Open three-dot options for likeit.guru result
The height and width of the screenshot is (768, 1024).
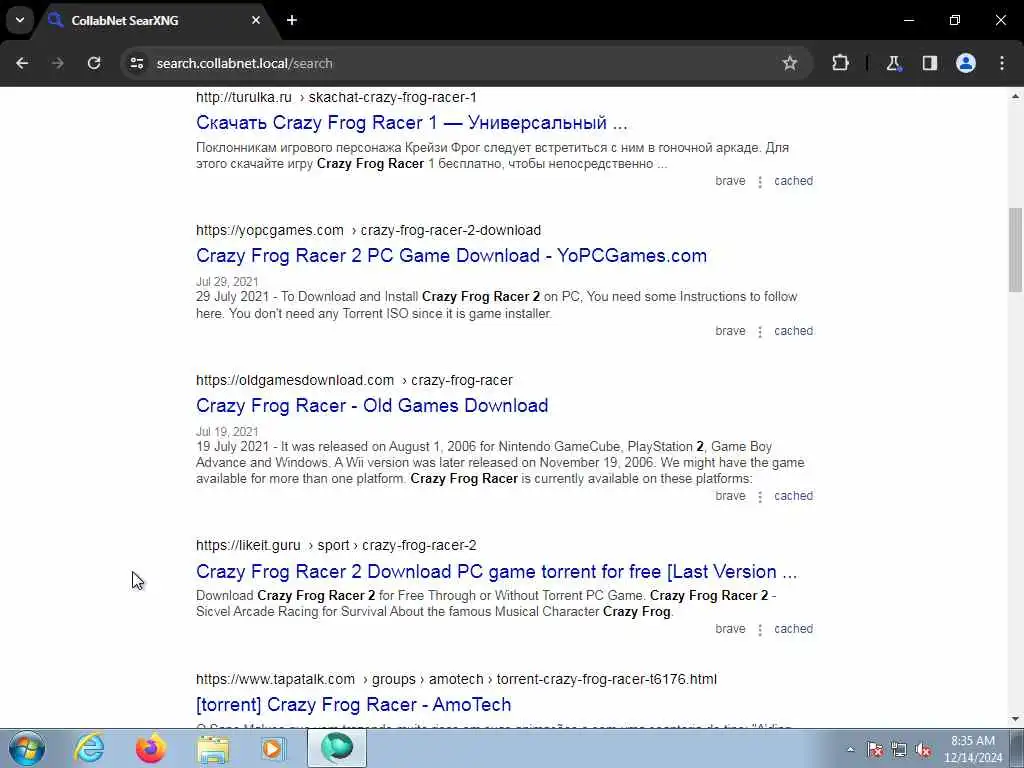[760, 630]
